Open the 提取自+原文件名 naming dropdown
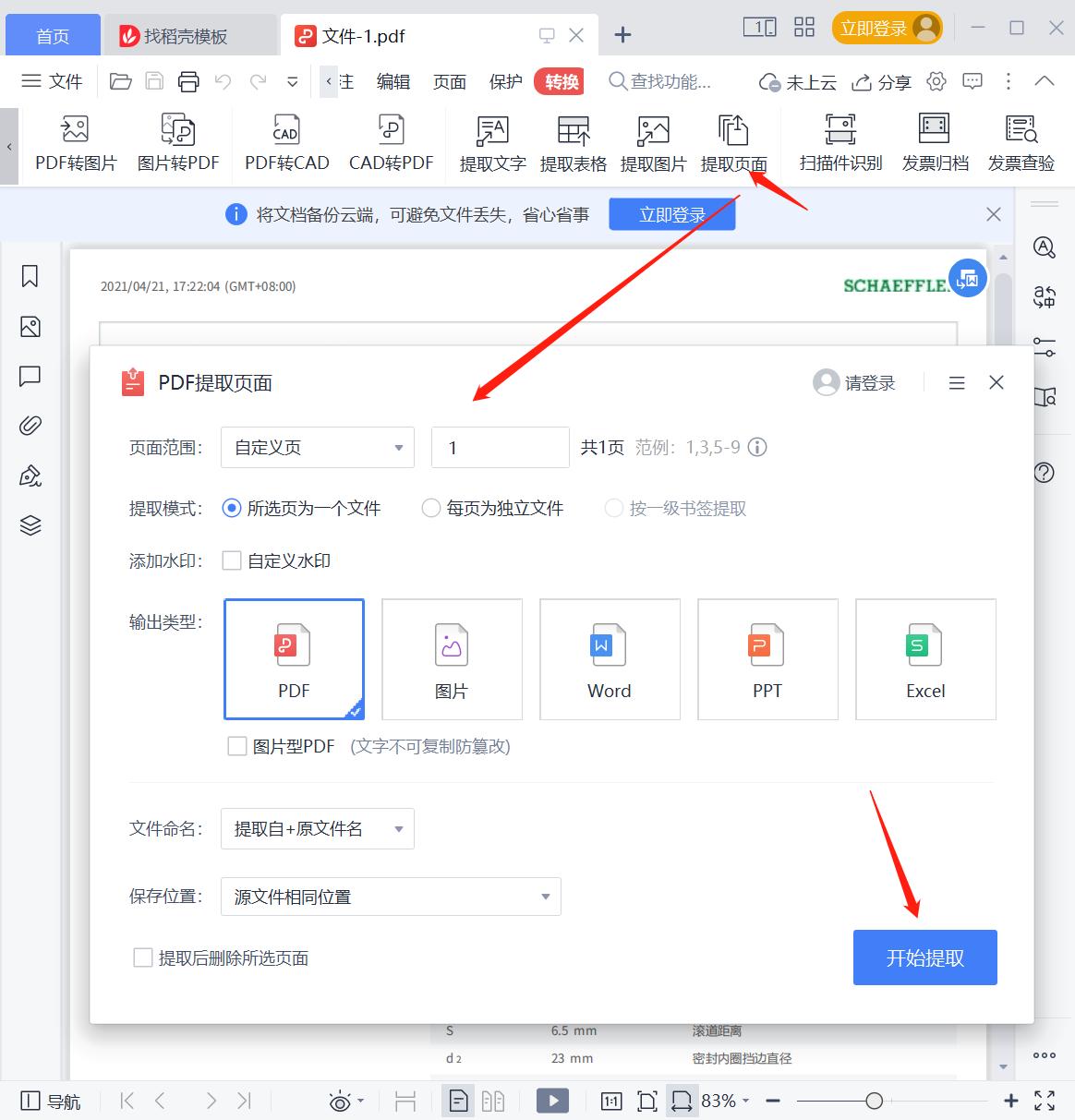Image resolution: width=1075 pixels, height=1120 pixels. pyautogui.click(x=317, y=828)
